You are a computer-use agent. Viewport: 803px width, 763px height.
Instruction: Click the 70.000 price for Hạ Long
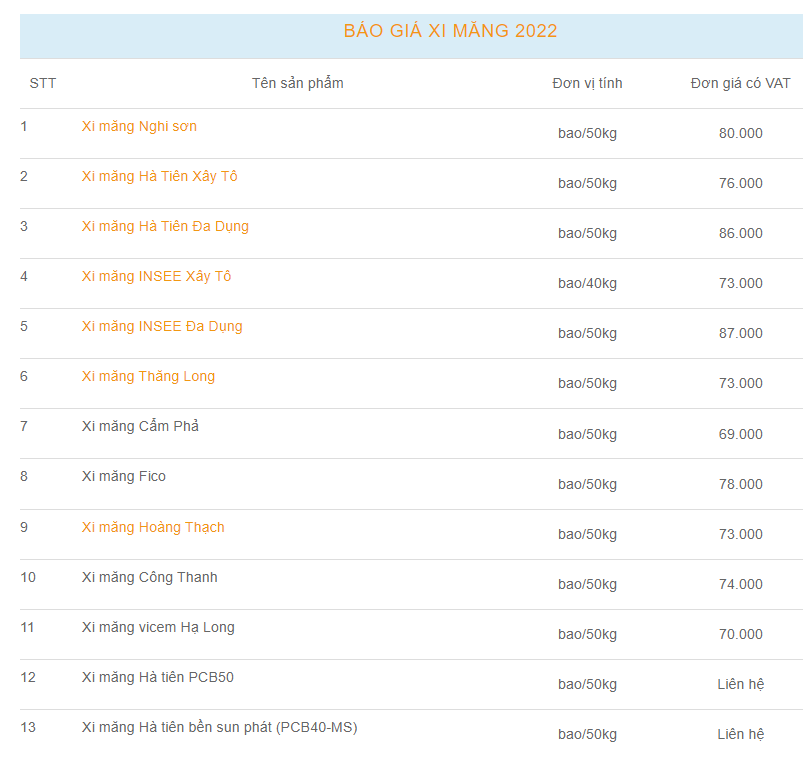741,634
